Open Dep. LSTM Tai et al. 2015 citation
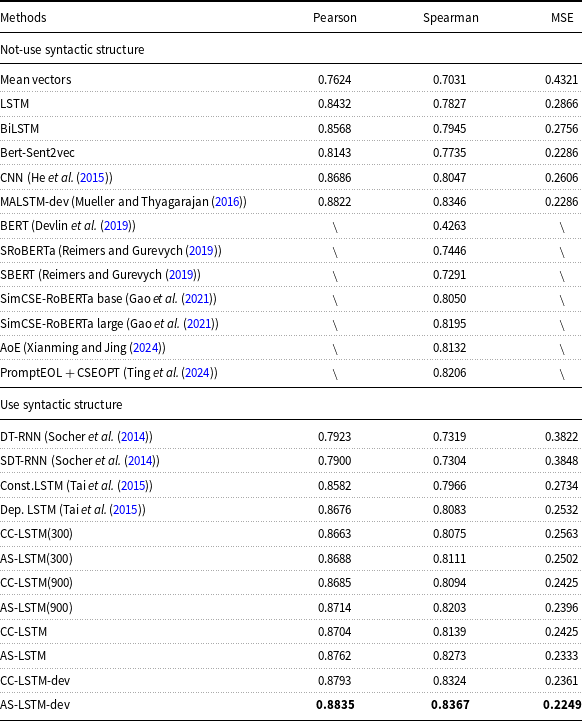The height and width of the screenshot is (721, 582). [x=126, y=509]
